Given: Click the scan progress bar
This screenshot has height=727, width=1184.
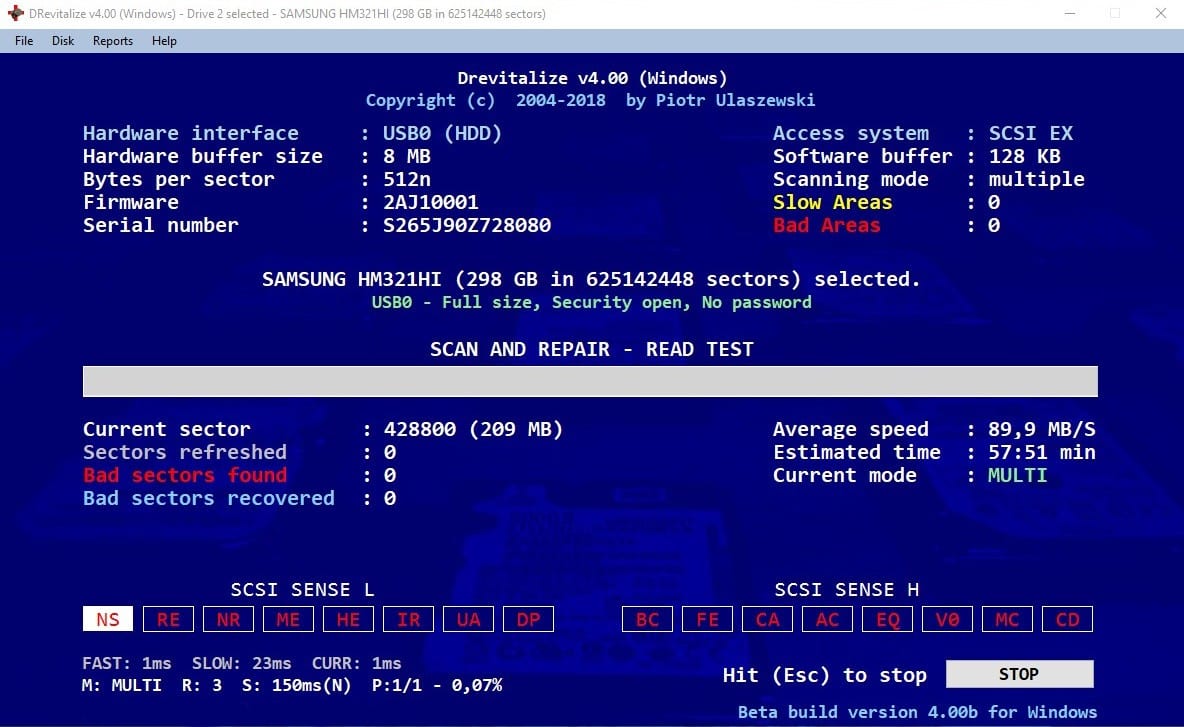Looking at the screenshot, I should (x=590, y=381).
